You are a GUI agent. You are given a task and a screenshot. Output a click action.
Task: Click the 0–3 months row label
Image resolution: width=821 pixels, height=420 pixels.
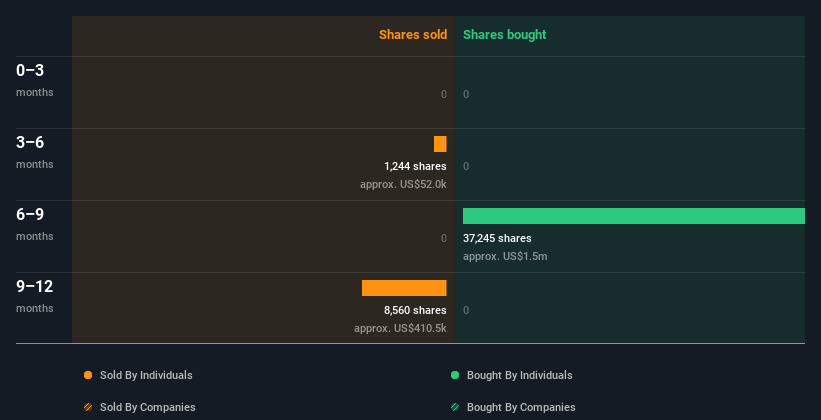(35, 80)
